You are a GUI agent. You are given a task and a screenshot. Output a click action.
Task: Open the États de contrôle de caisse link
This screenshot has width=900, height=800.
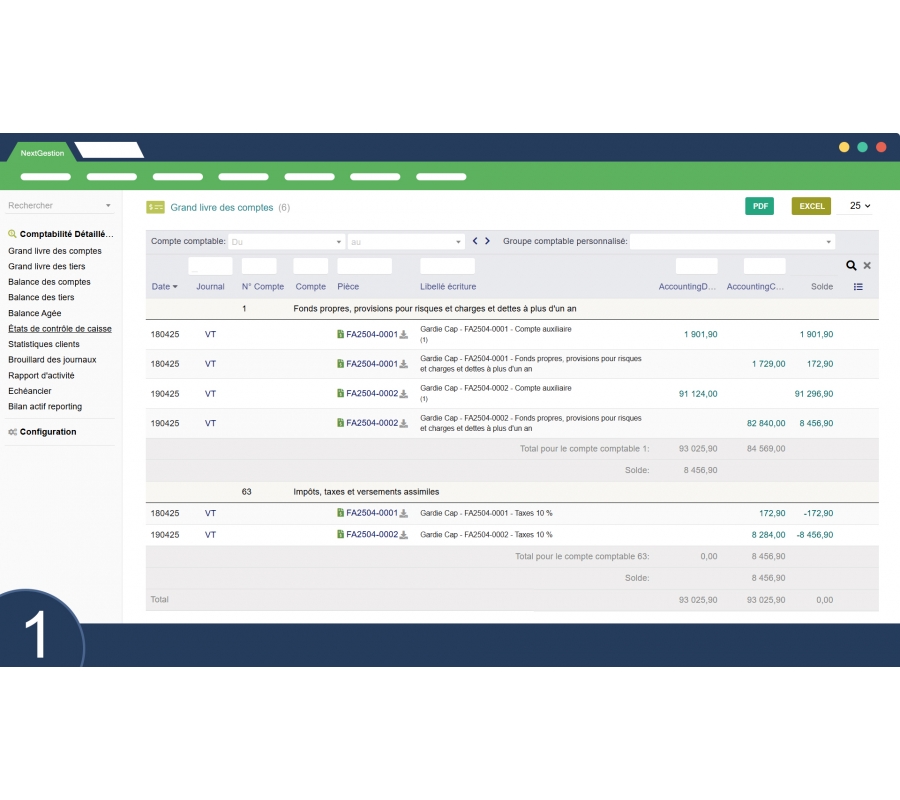coord(60,329)
